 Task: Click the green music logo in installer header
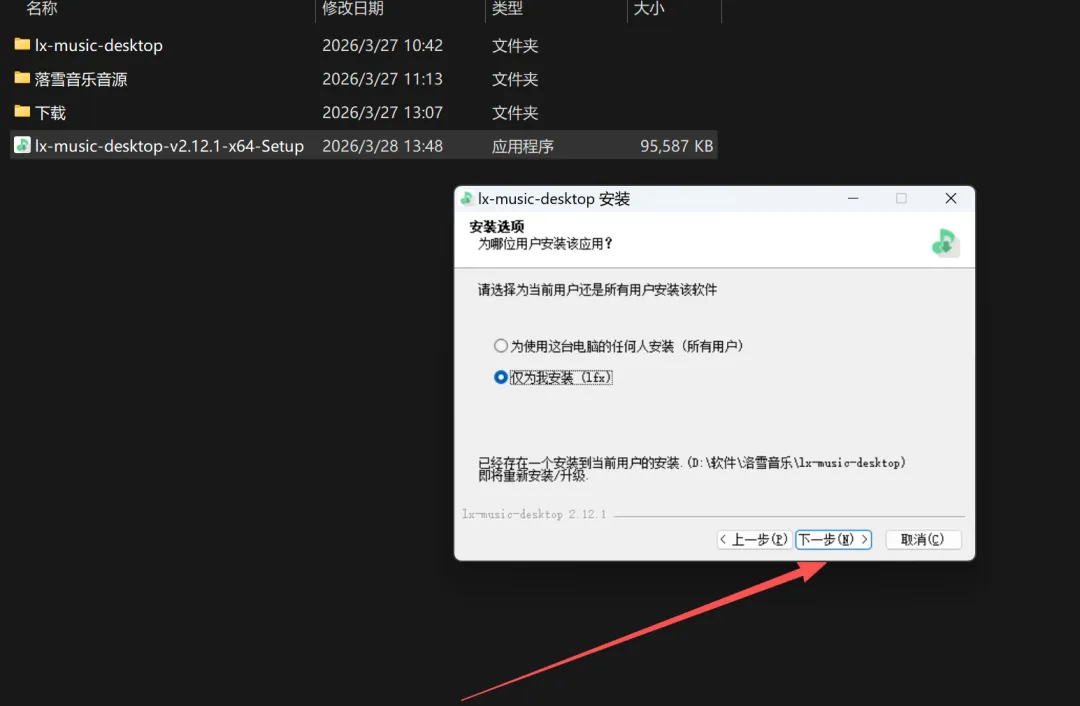[945, 242]
